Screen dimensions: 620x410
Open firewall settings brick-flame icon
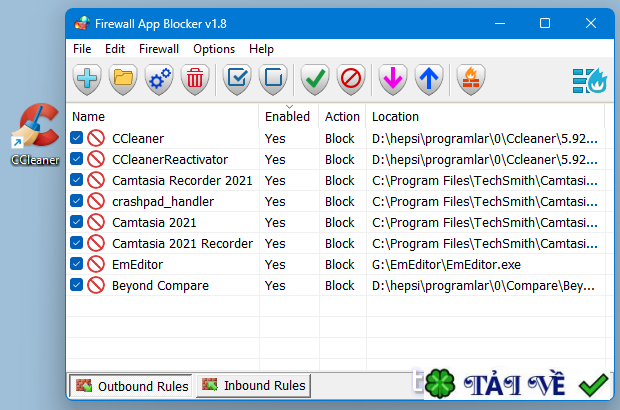pos(471,79)
